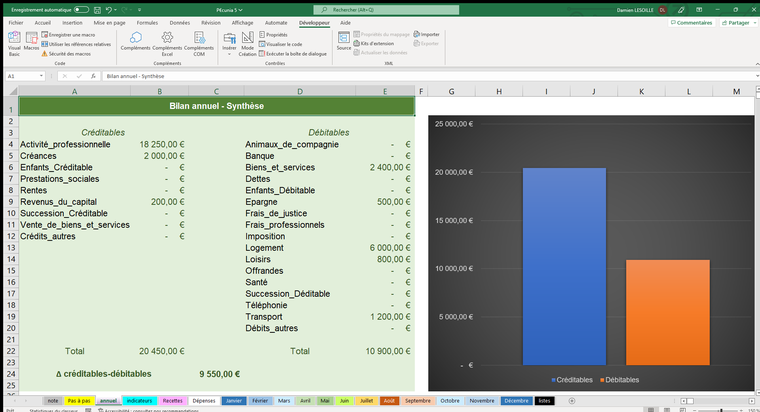Switch to the Dépenses sheet tab
The height and width of the screenshot is (412, 760).
click(x=204, y=400)
